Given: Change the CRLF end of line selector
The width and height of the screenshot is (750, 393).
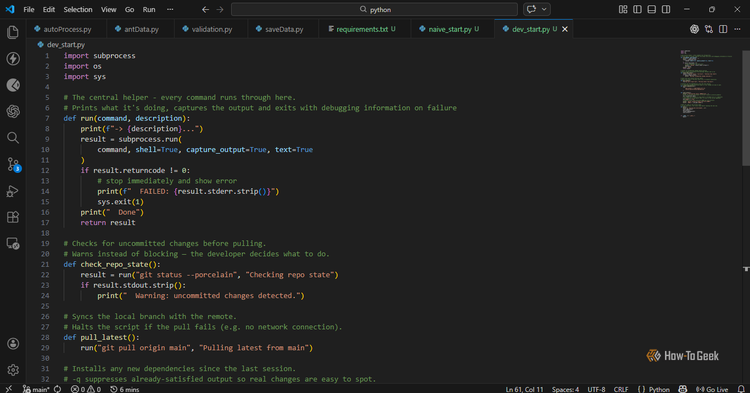Looking at the screenshot, I should [621, 389].
